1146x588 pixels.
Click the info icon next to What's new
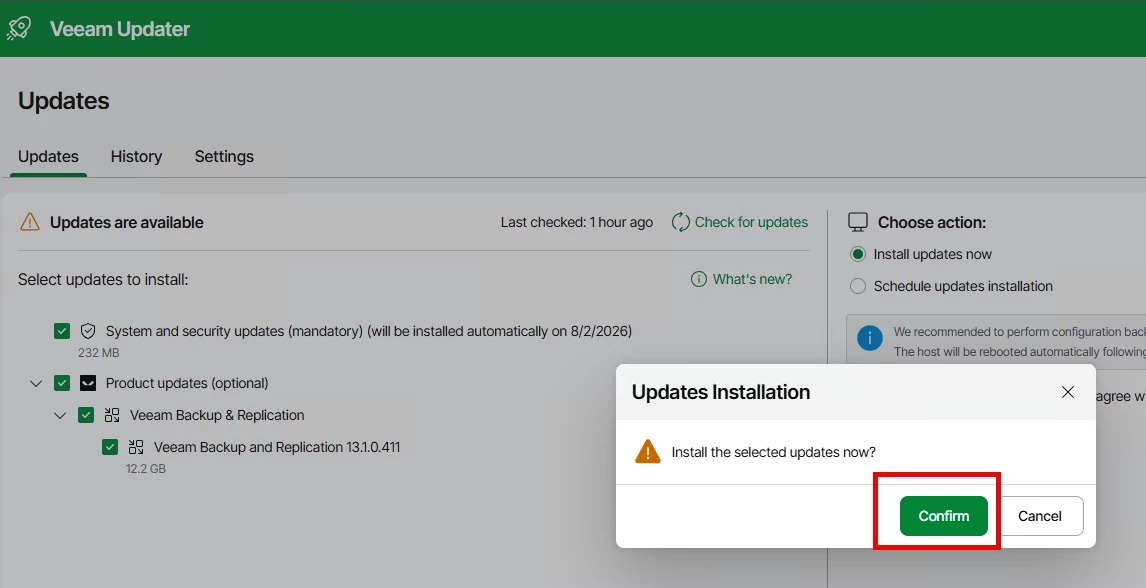click(699, 279)
